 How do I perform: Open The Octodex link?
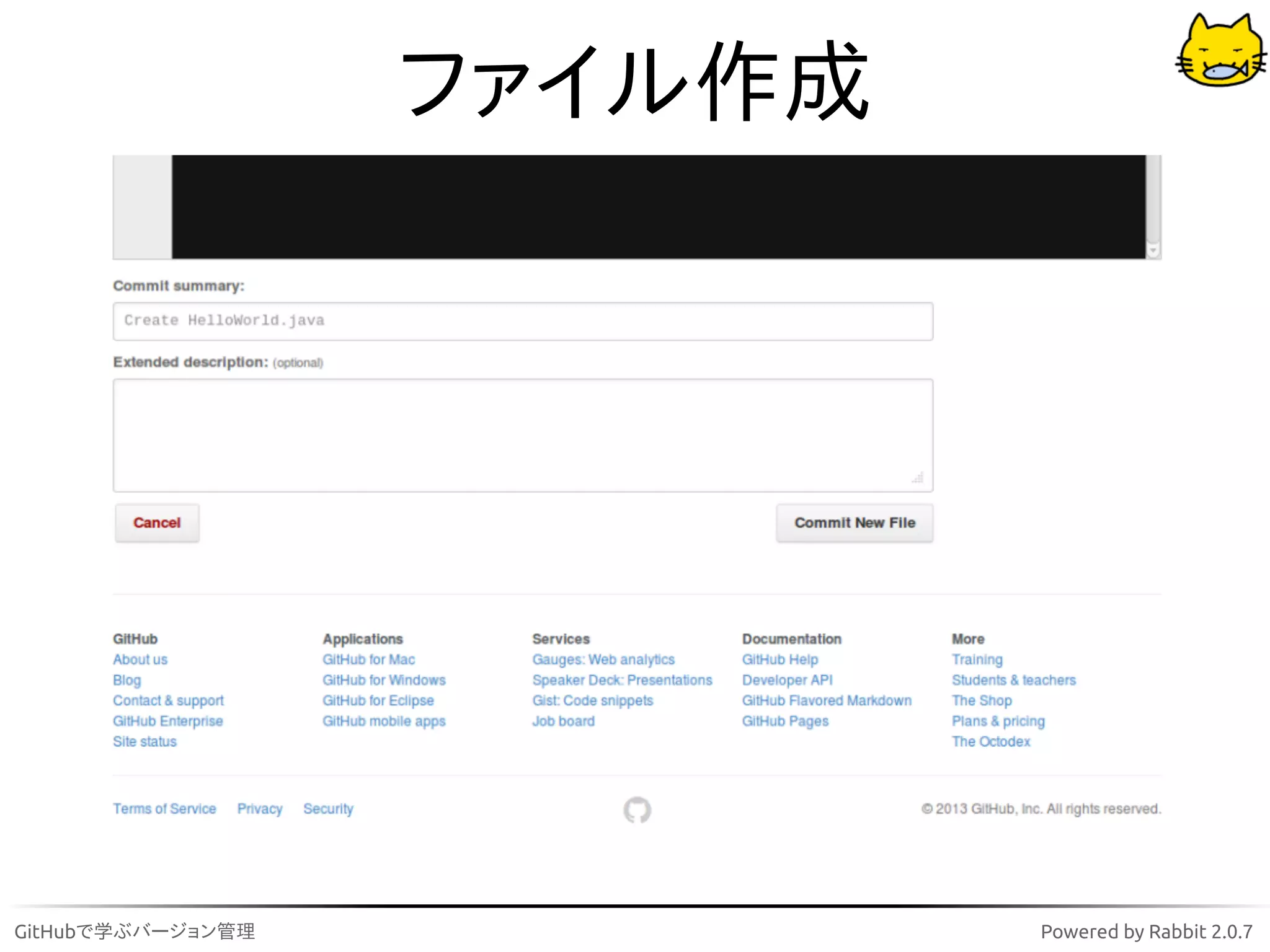[x=990, y=741]
